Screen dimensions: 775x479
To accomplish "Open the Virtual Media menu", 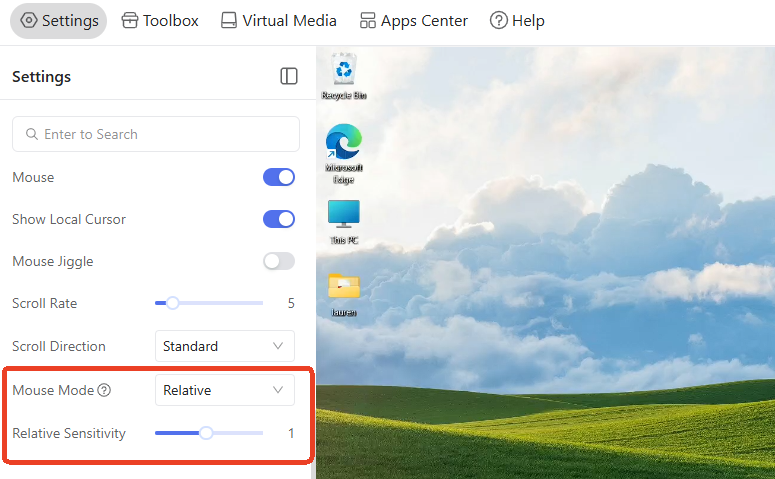I will coord(279,21).
